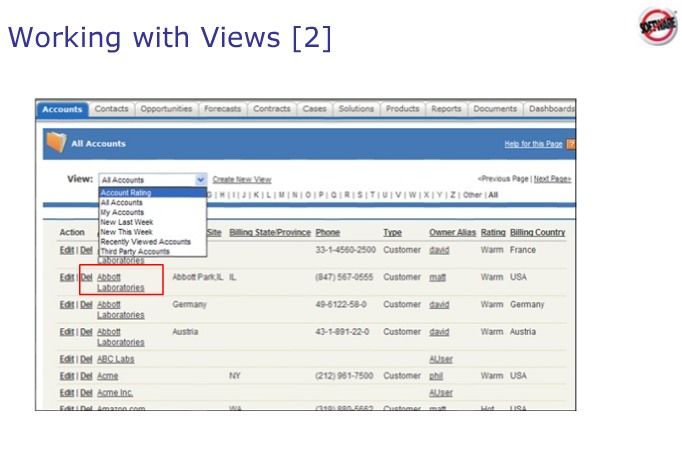
Task: Open the View dropdown arrow
Action: [201, 180]
